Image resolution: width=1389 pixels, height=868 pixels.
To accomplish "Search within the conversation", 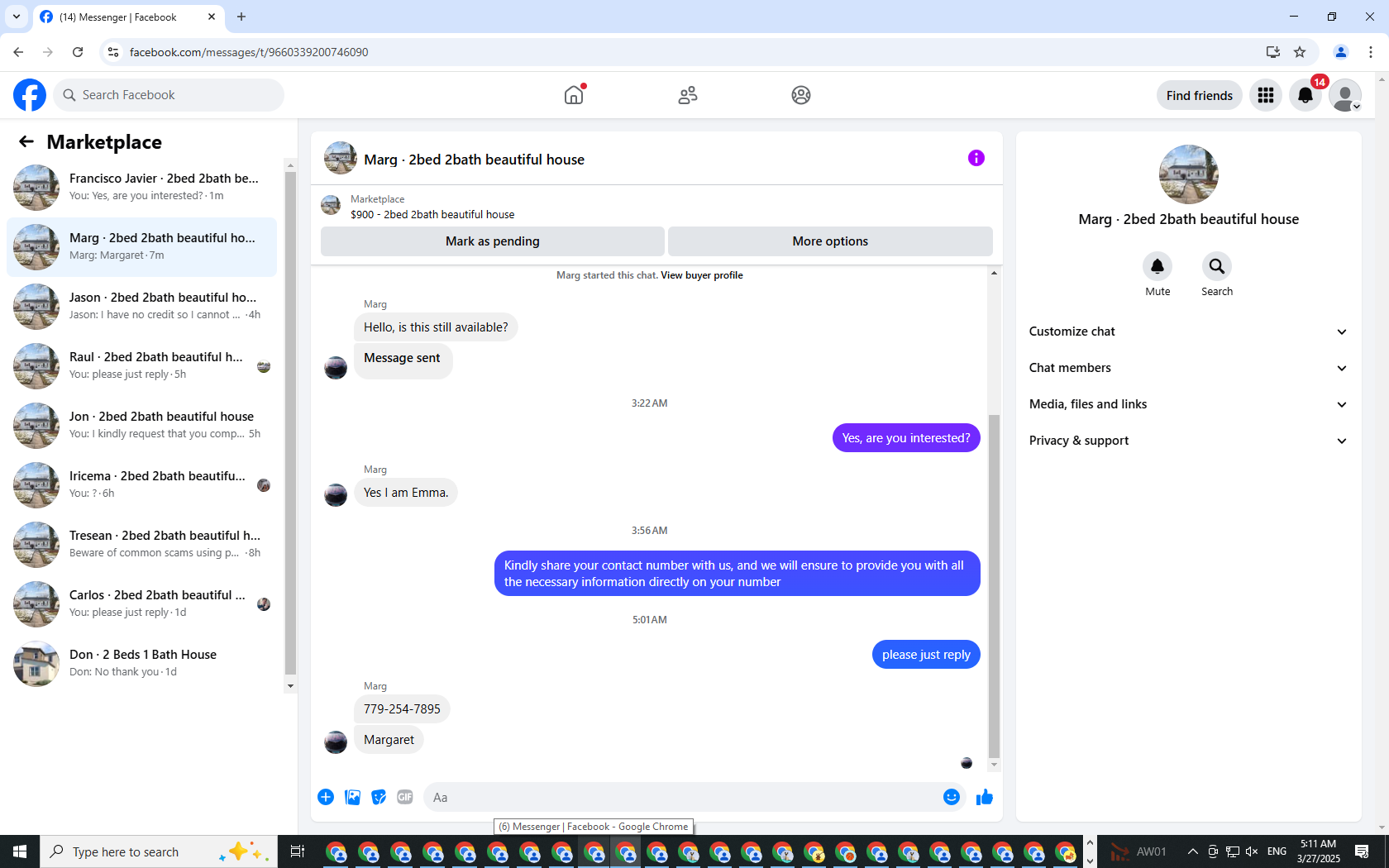I will (1217, 266).
